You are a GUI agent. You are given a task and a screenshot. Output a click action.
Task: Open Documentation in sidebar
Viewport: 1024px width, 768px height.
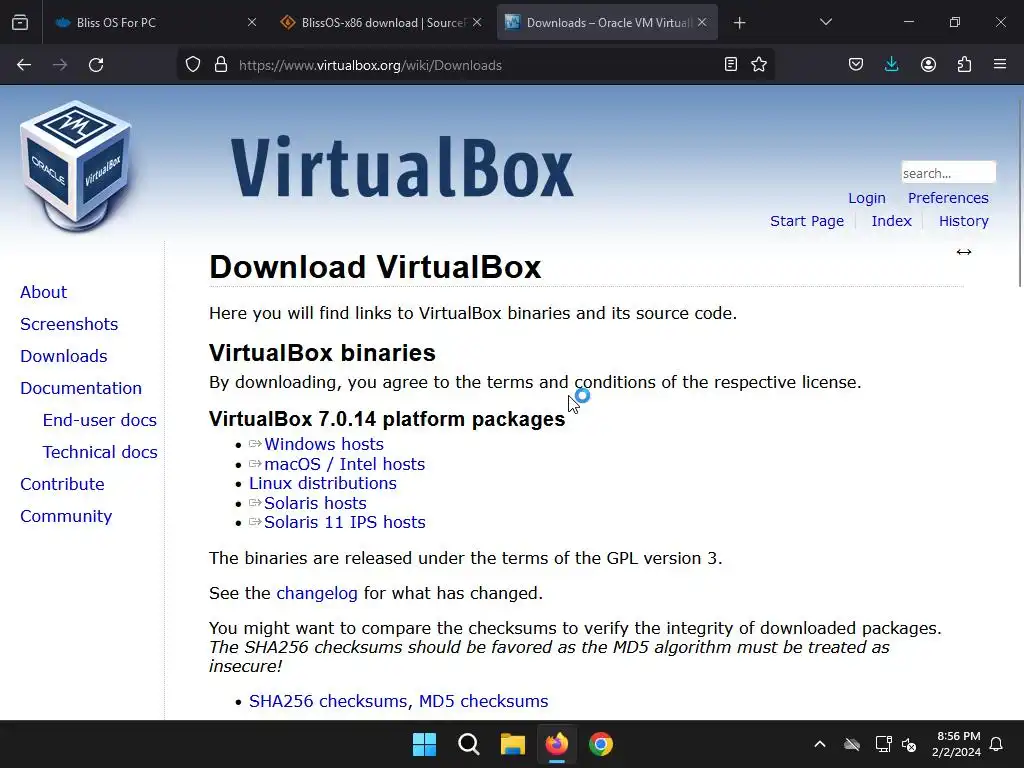81,388
